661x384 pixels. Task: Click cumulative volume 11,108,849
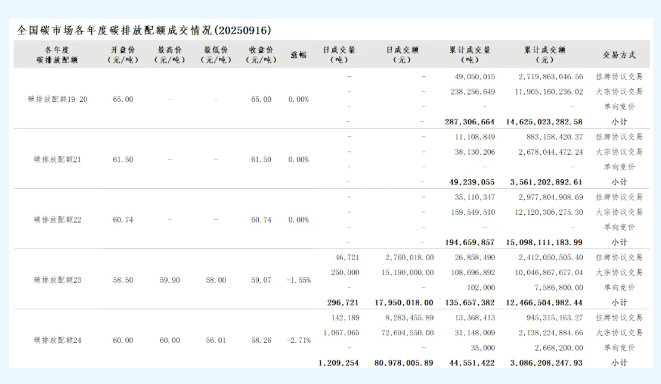475,137
